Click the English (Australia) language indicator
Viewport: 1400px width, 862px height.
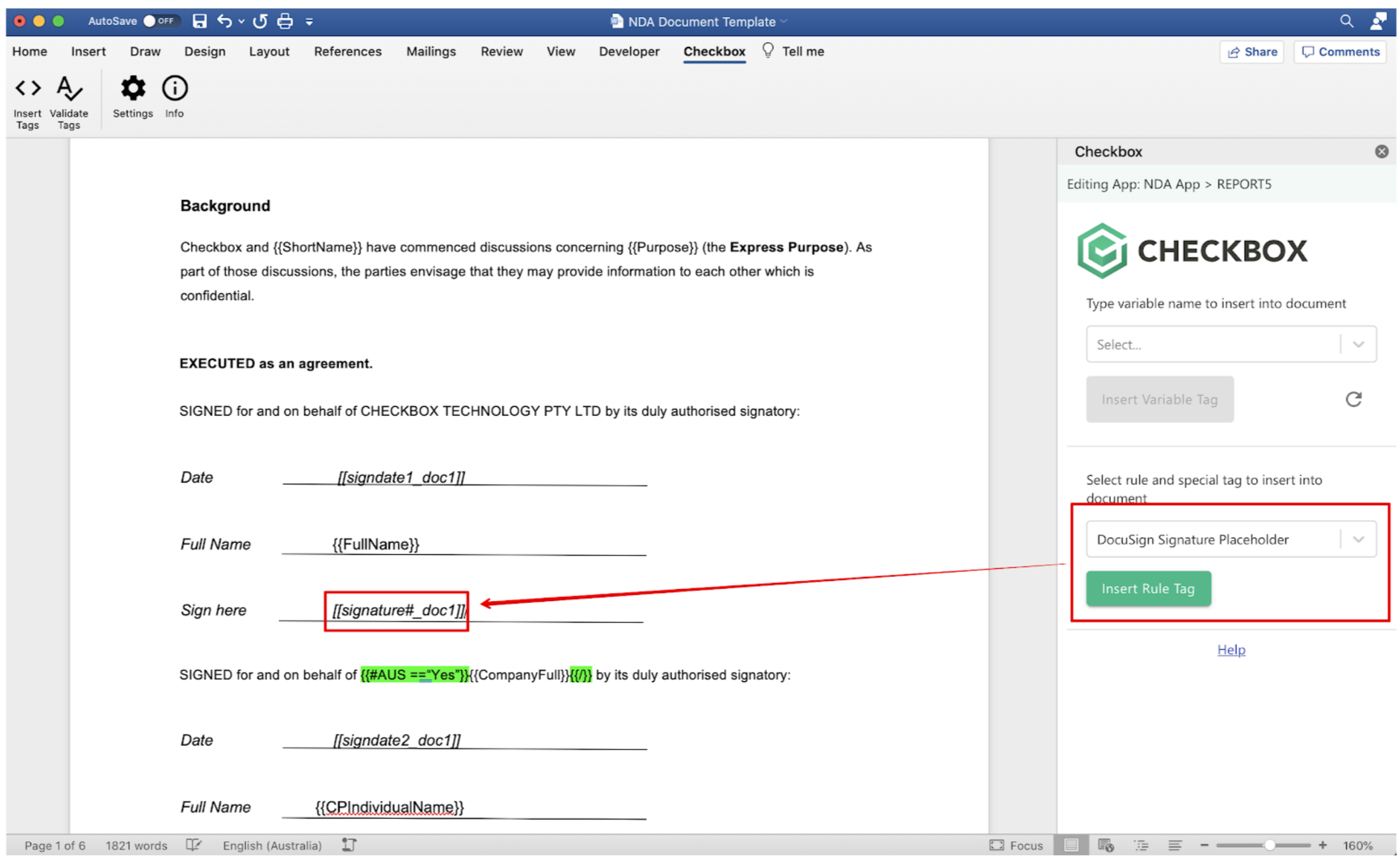point(272,845)
